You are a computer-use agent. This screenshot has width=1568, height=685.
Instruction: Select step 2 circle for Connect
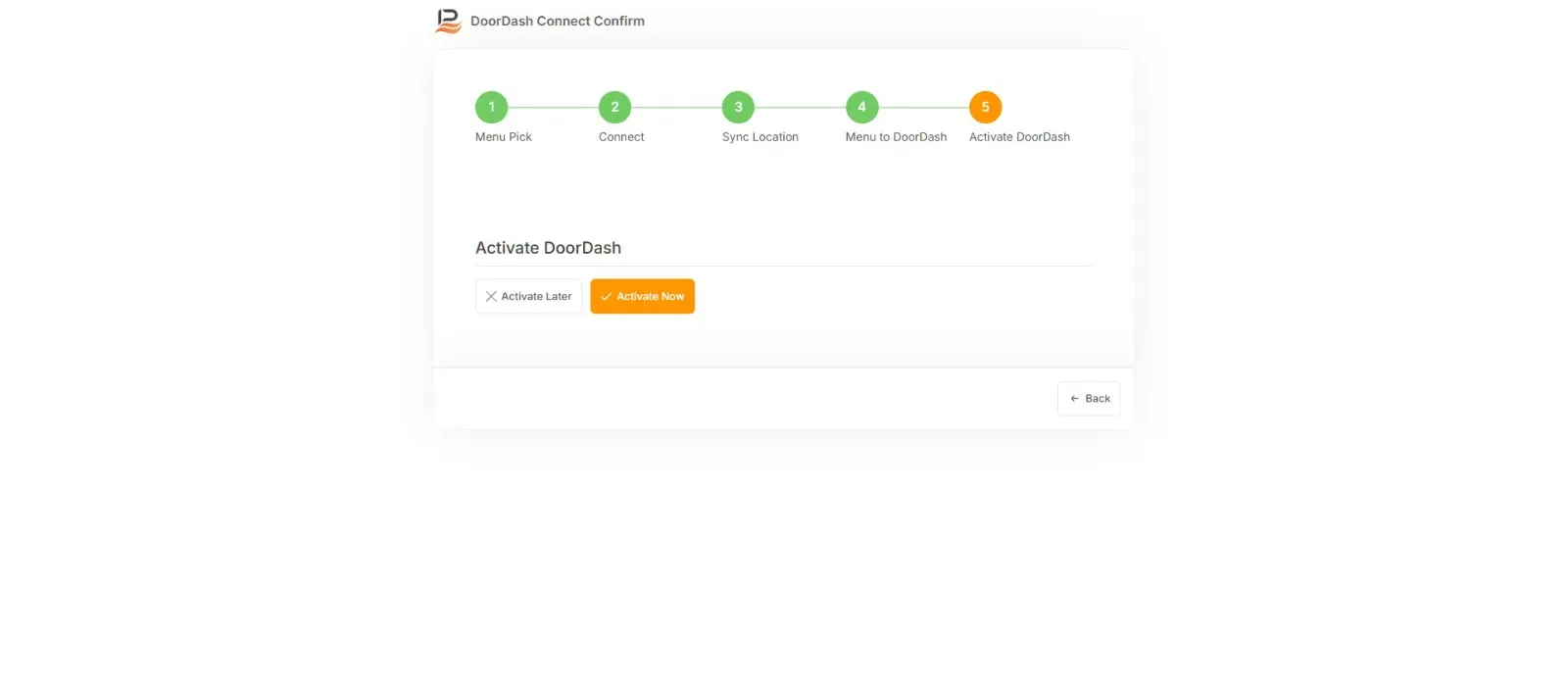click(614, 107)
